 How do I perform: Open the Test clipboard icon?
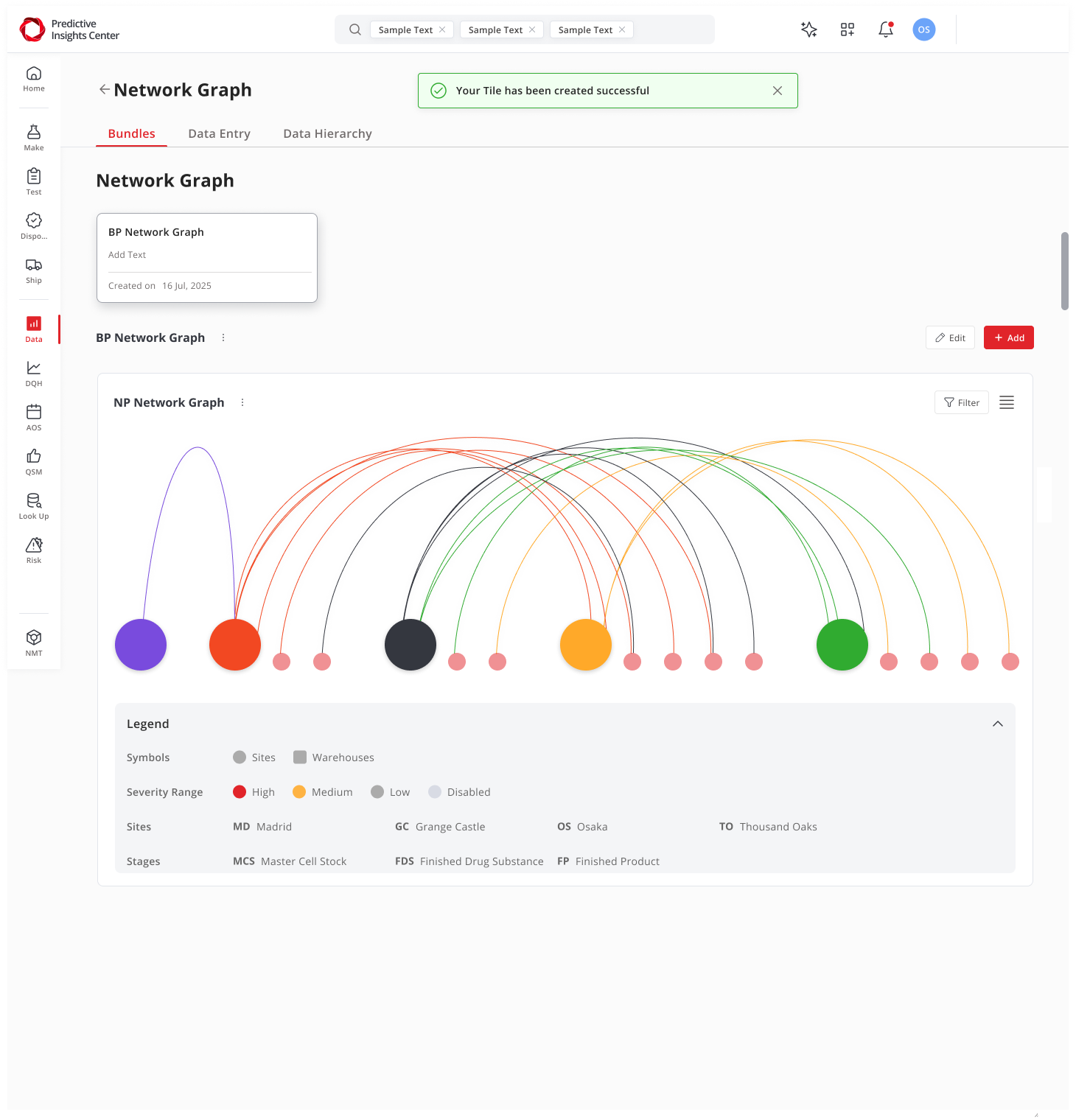34,181
